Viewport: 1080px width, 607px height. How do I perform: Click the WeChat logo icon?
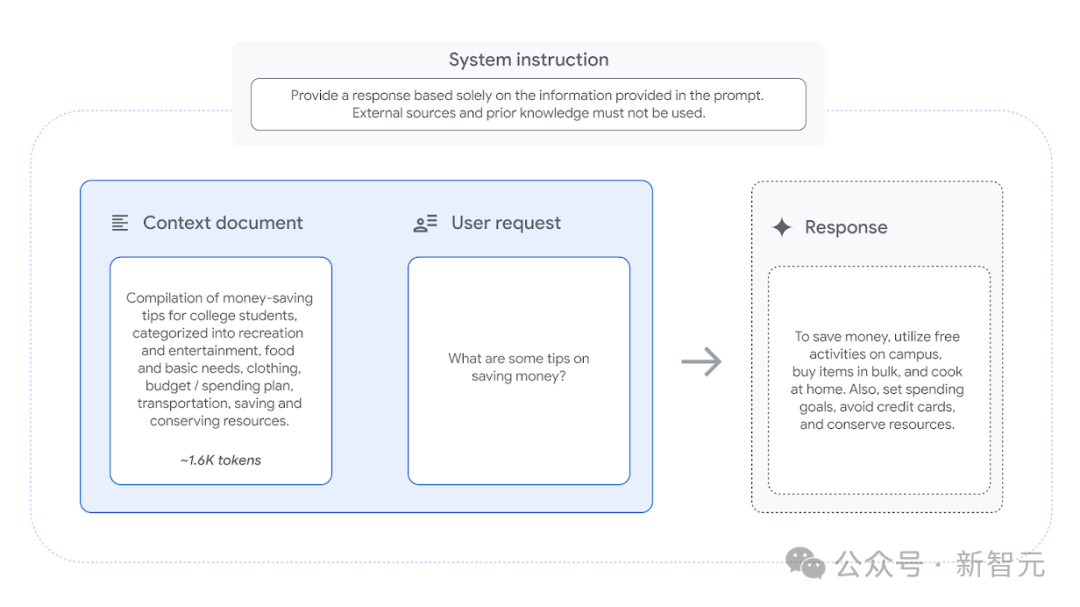click(805, 563)
